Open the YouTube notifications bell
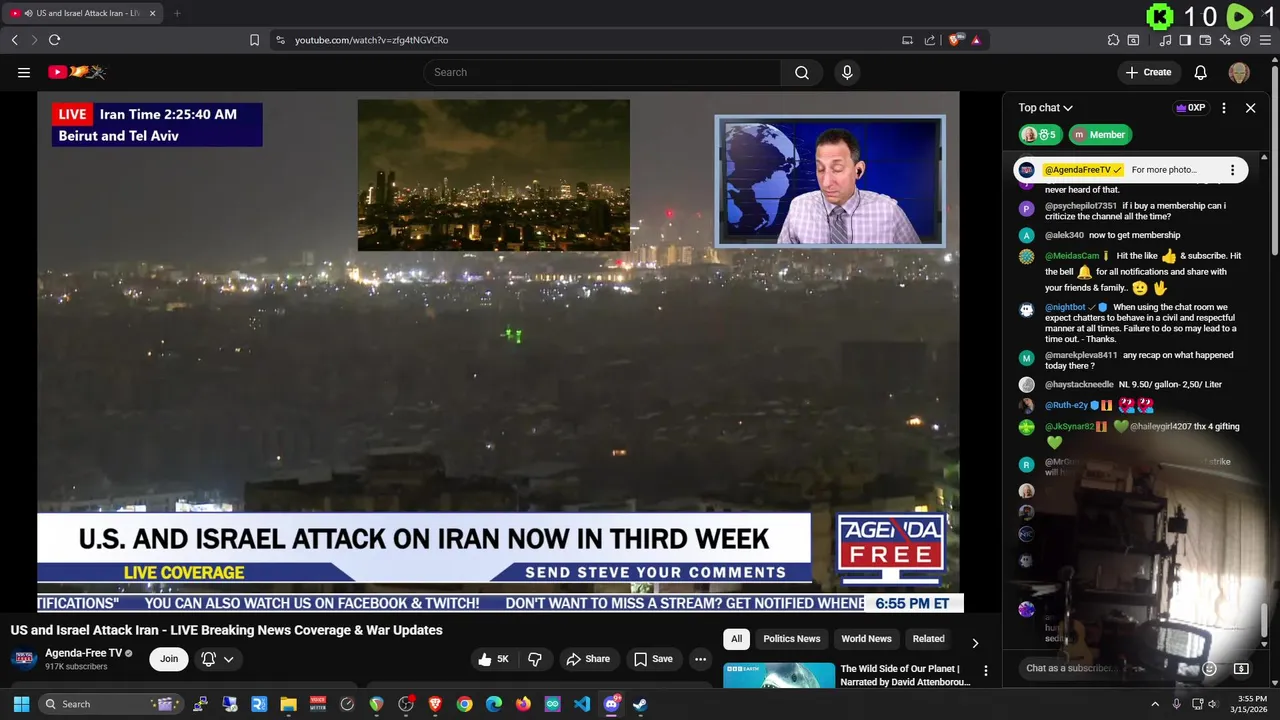The image size is (1280, 720). point(1201,72)
